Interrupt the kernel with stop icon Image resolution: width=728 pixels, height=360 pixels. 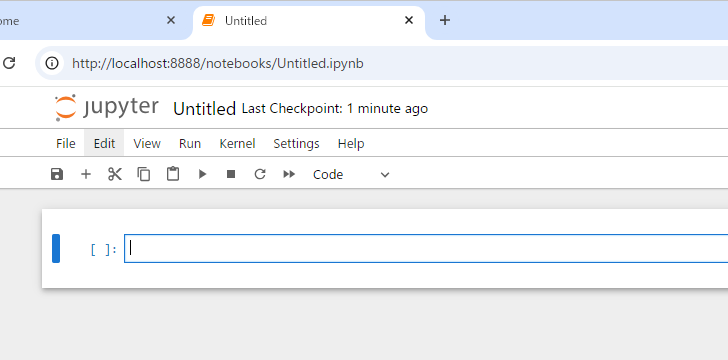[231, 174]
